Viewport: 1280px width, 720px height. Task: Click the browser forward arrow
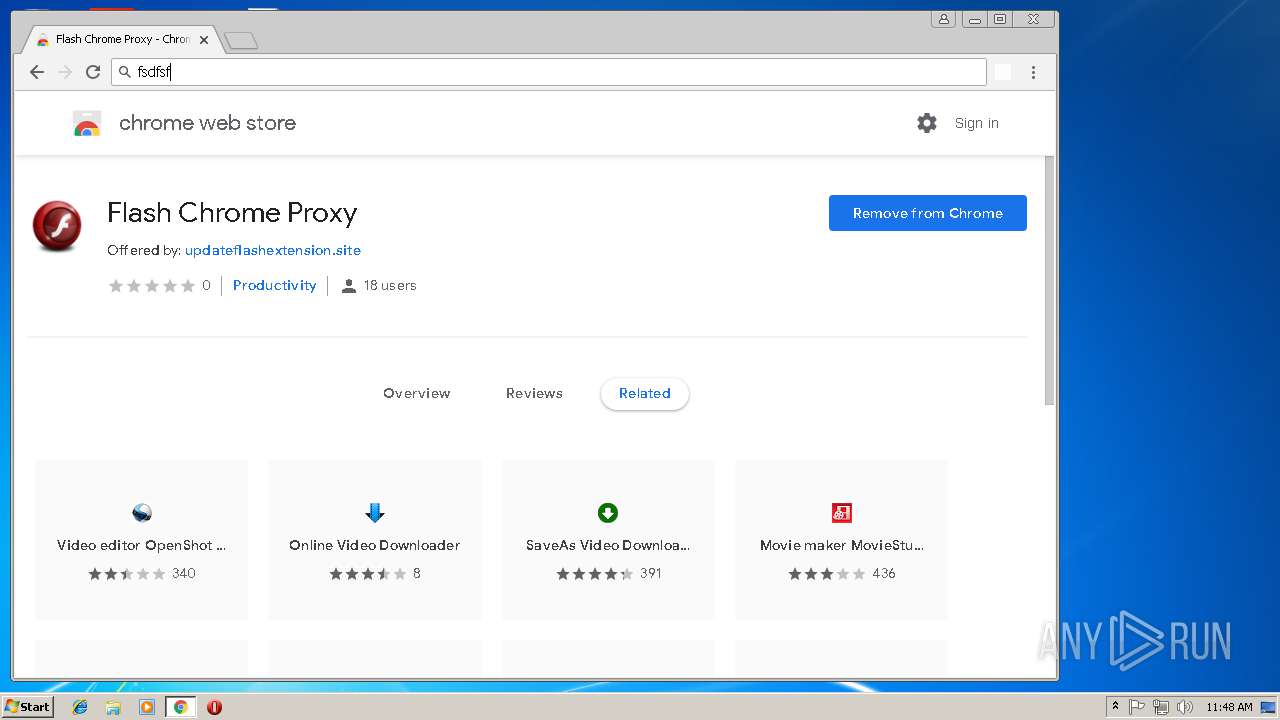(65, 72)
